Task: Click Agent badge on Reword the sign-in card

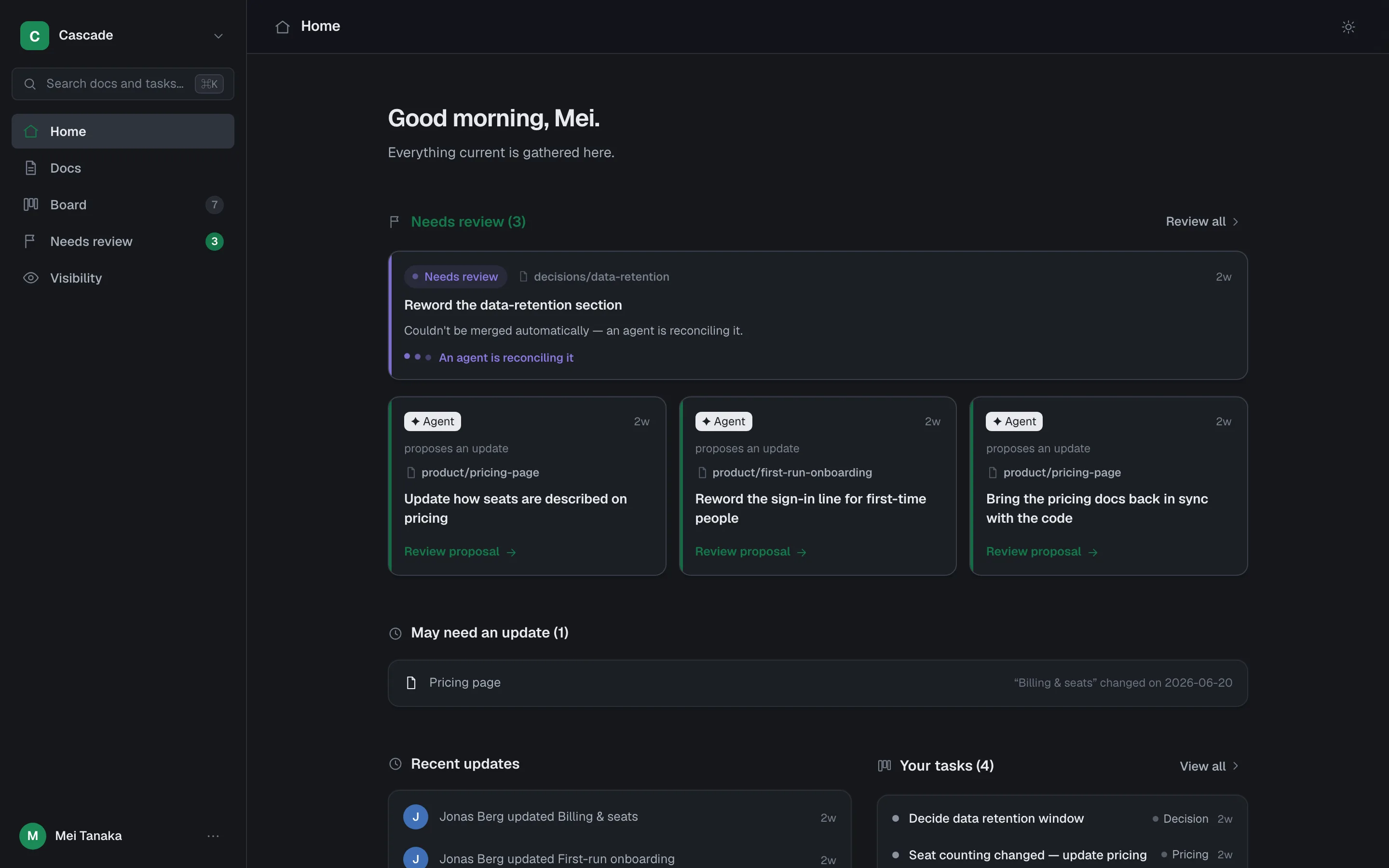Action: (x=724, y=421)
